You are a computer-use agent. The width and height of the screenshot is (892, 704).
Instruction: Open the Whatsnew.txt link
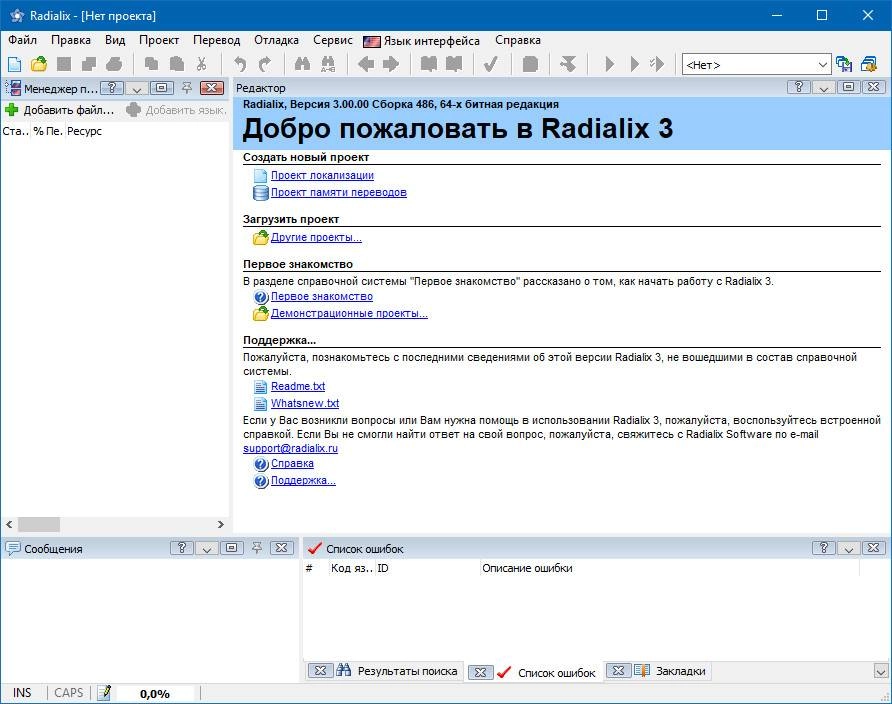(305, 403)
